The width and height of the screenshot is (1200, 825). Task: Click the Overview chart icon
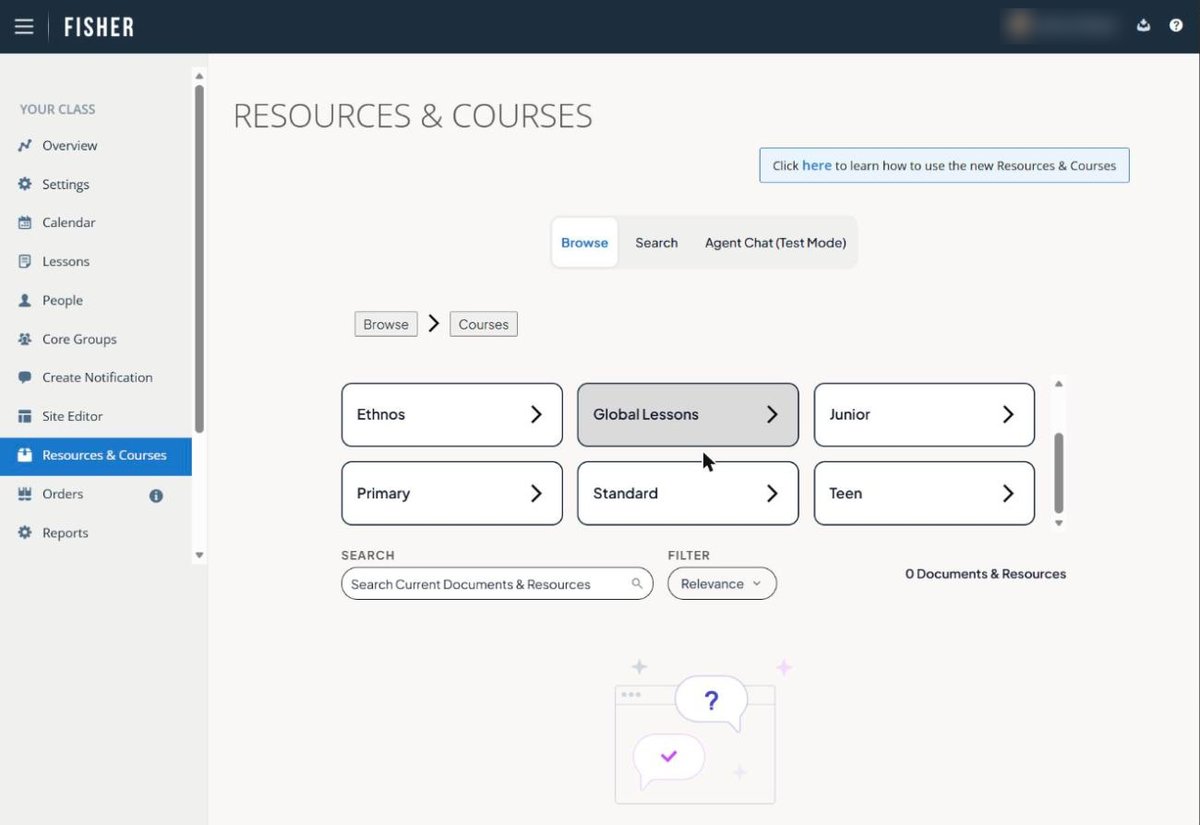pyautogui.click(x=25, y=146)
